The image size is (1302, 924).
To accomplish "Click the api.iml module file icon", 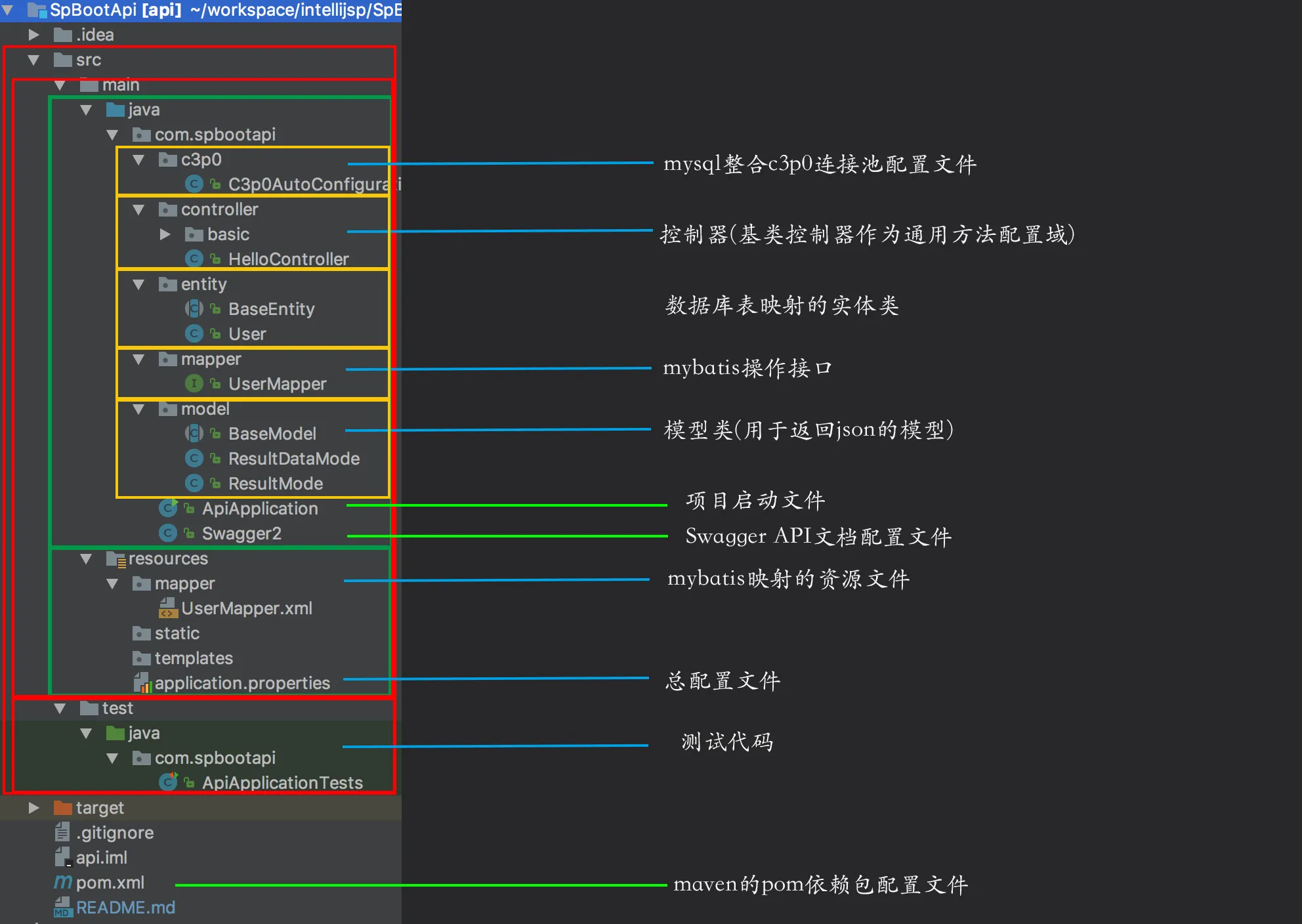I will pyautogui.click(x=62, y=857).
